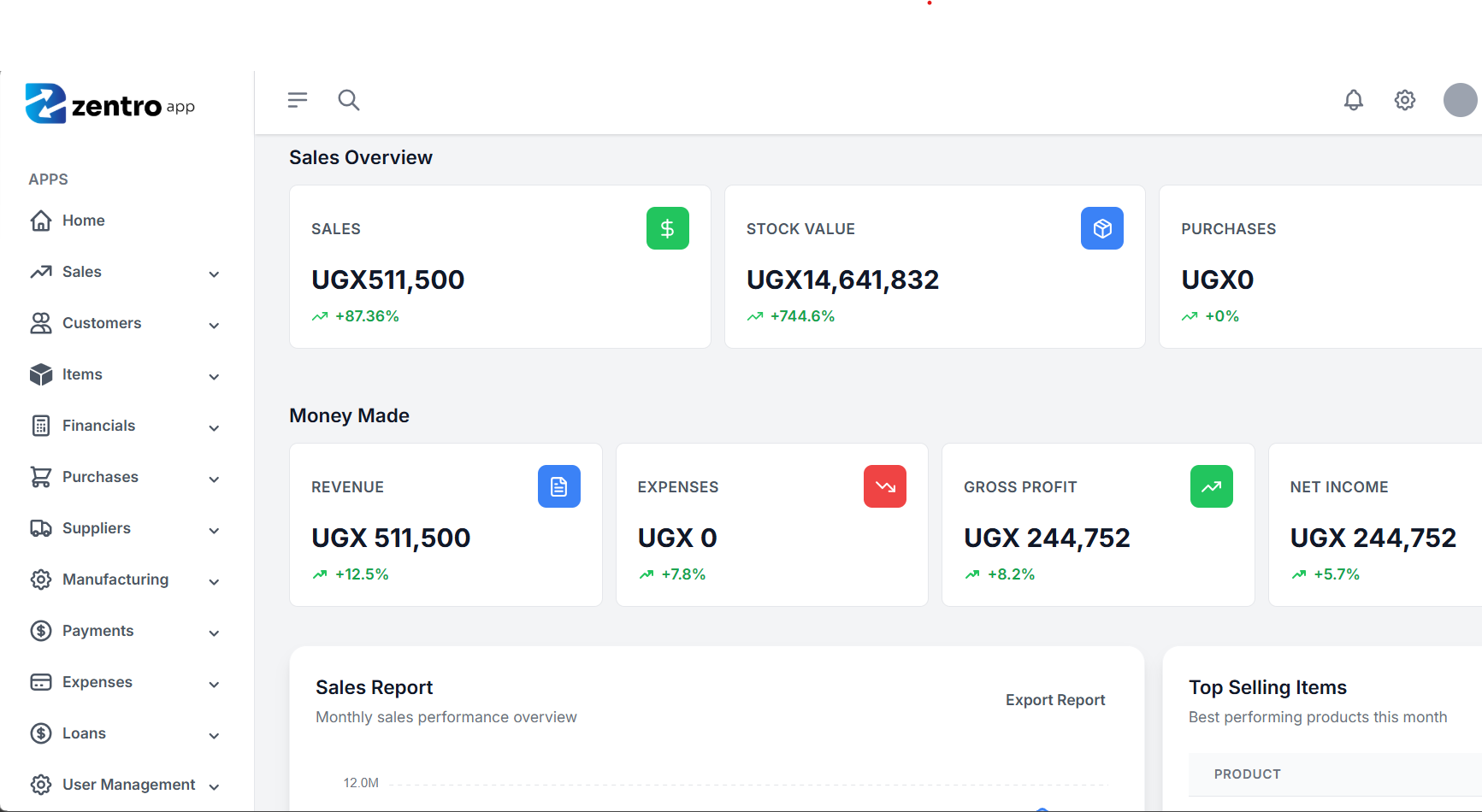Click the Purchases cart icon
This screenshot has width=1482, height=812.
41,477
